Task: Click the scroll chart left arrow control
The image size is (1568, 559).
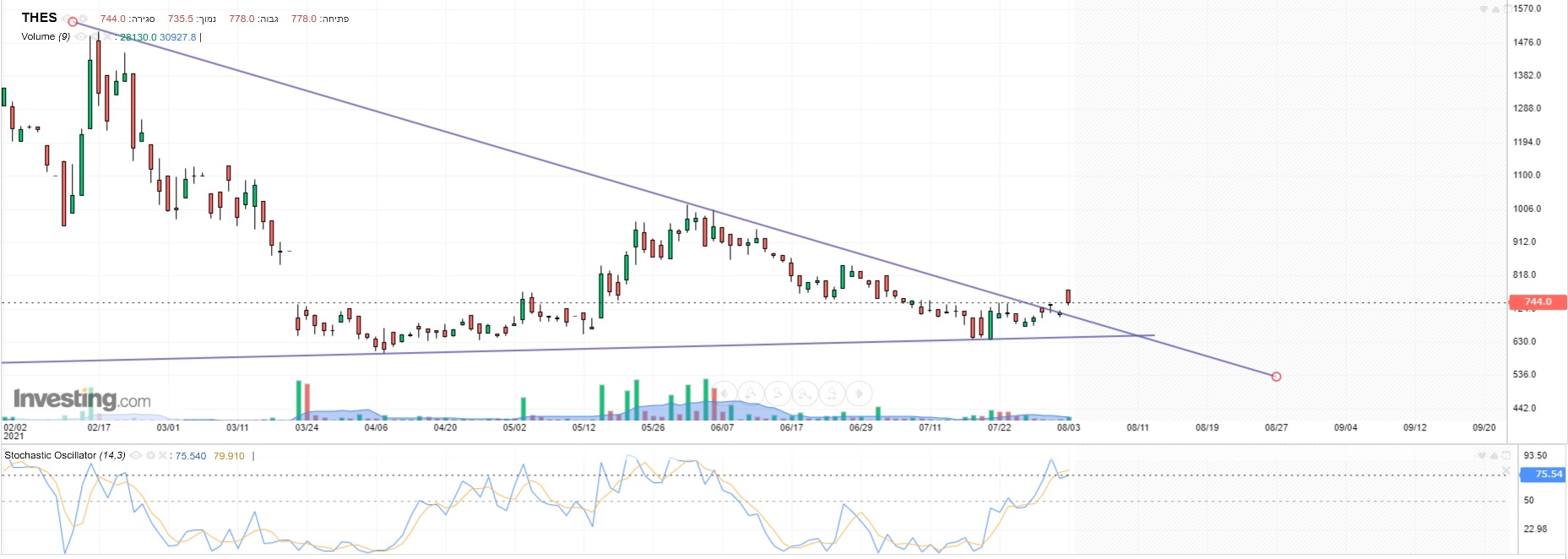Action: pos(724,393)
